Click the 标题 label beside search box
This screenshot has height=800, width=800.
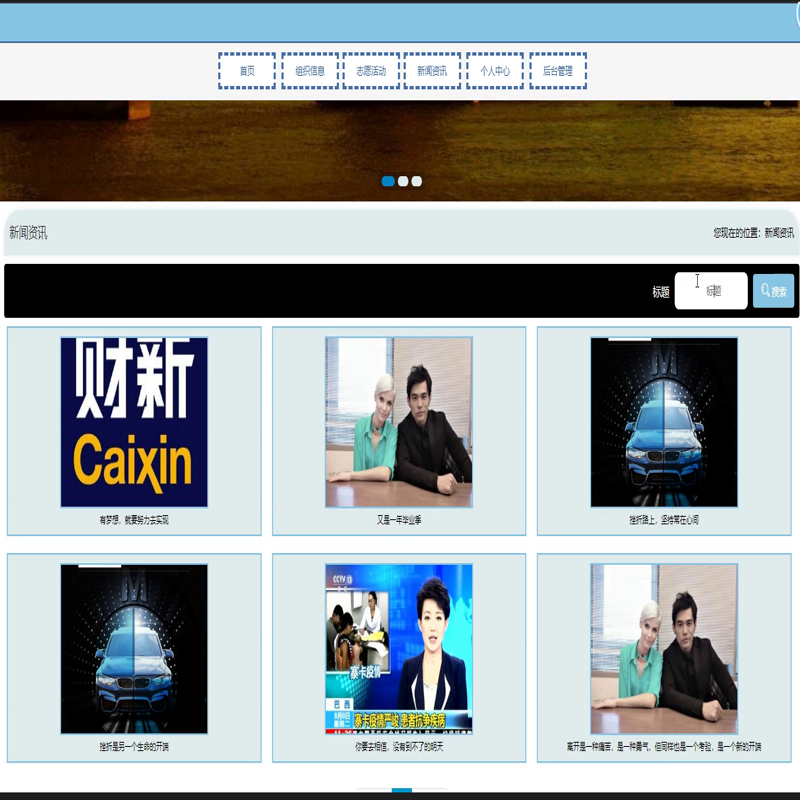(661, 292)
